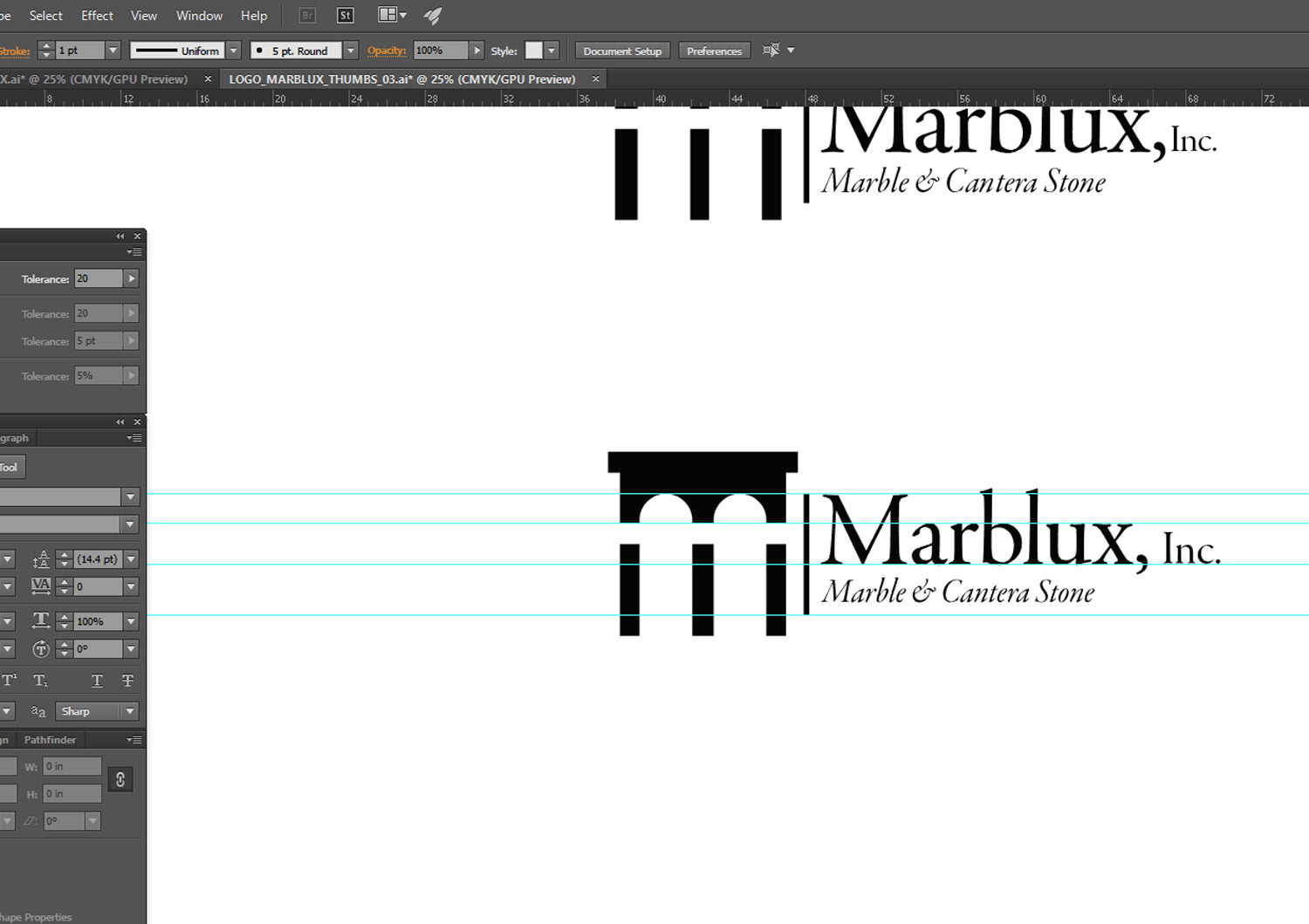This screenshot has width=1309, height=924.
Task: Open the Magic Wand panel flyout menu
Action: (134, 252)
